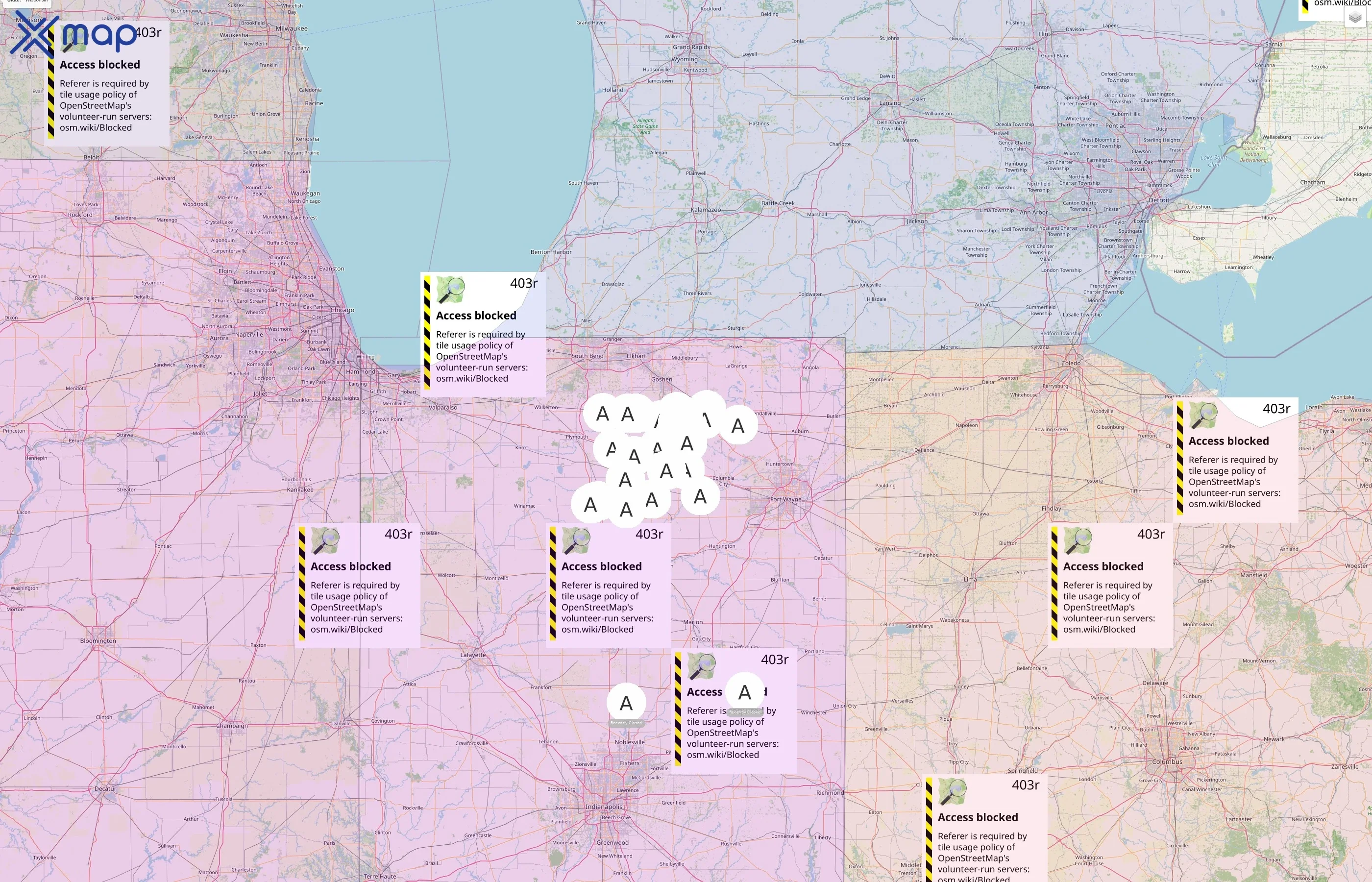Click the Sarnia city label

pos(1274,44)
